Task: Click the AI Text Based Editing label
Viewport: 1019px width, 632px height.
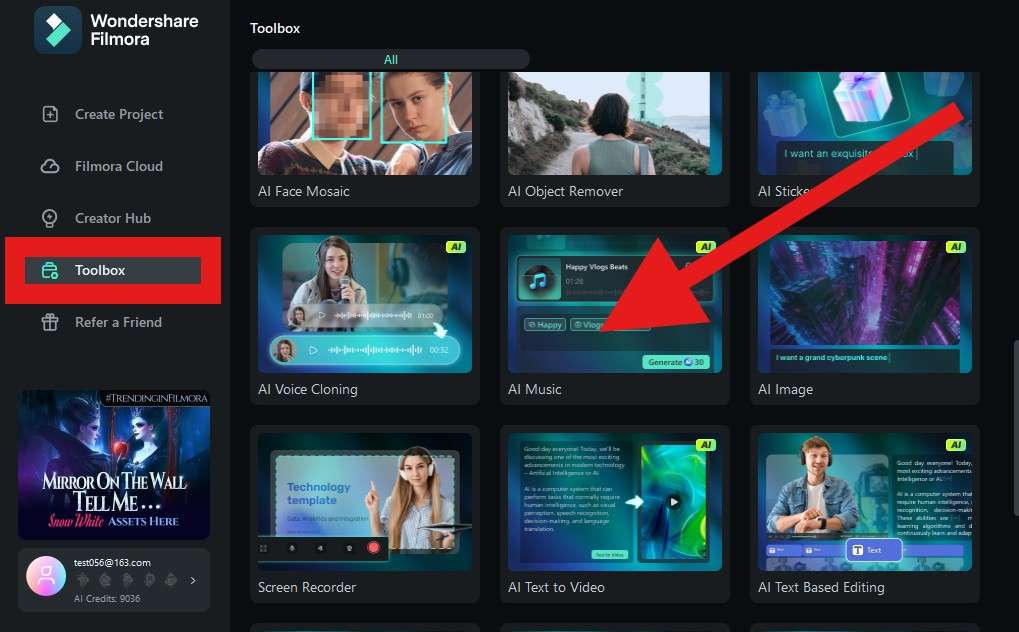Action: coord(821,587)
